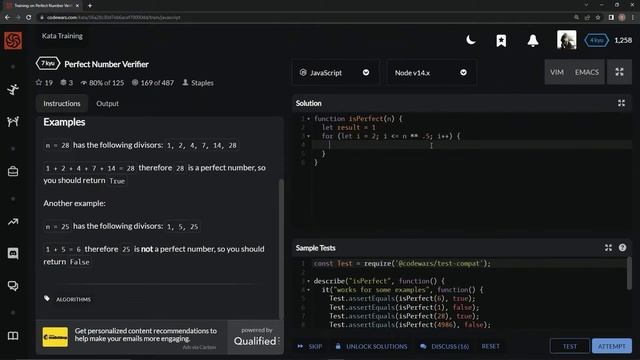The width and height of the screenshot is (640, 360).
Task: Click line 1 of Sample Tests code
Action: [x=469, y=264]
